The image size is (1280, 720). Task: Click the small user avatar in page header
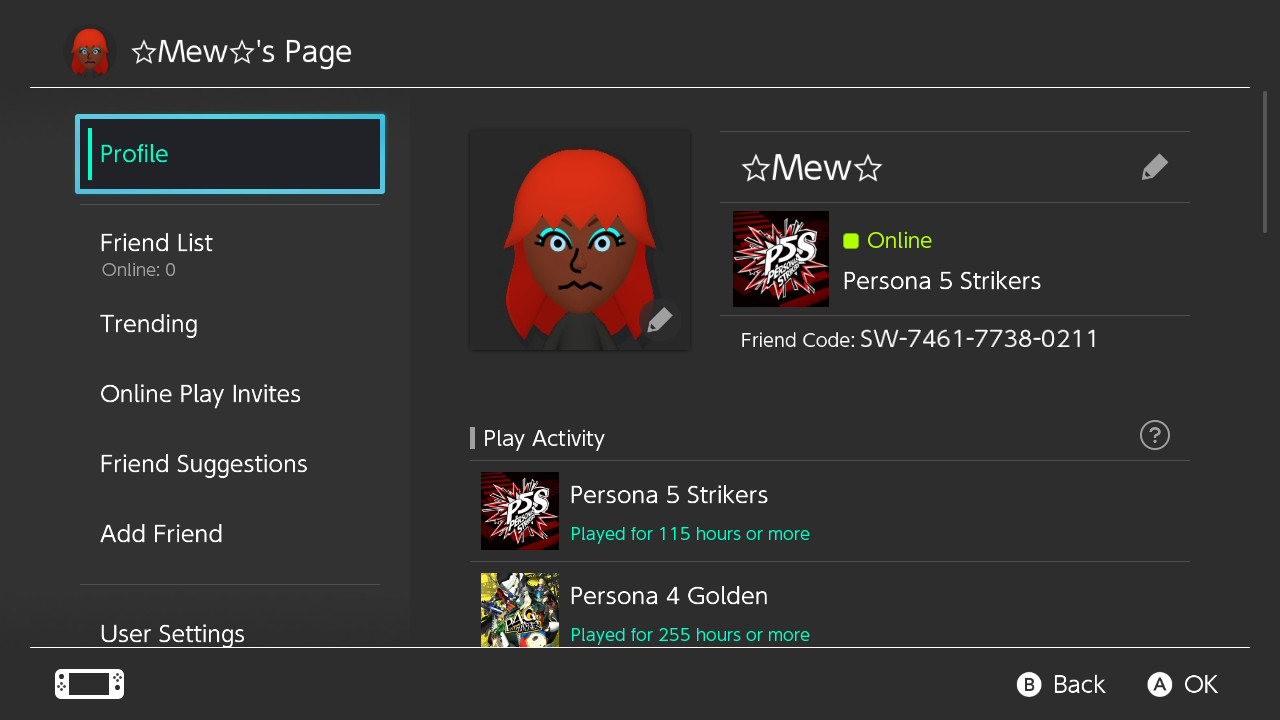90,52
